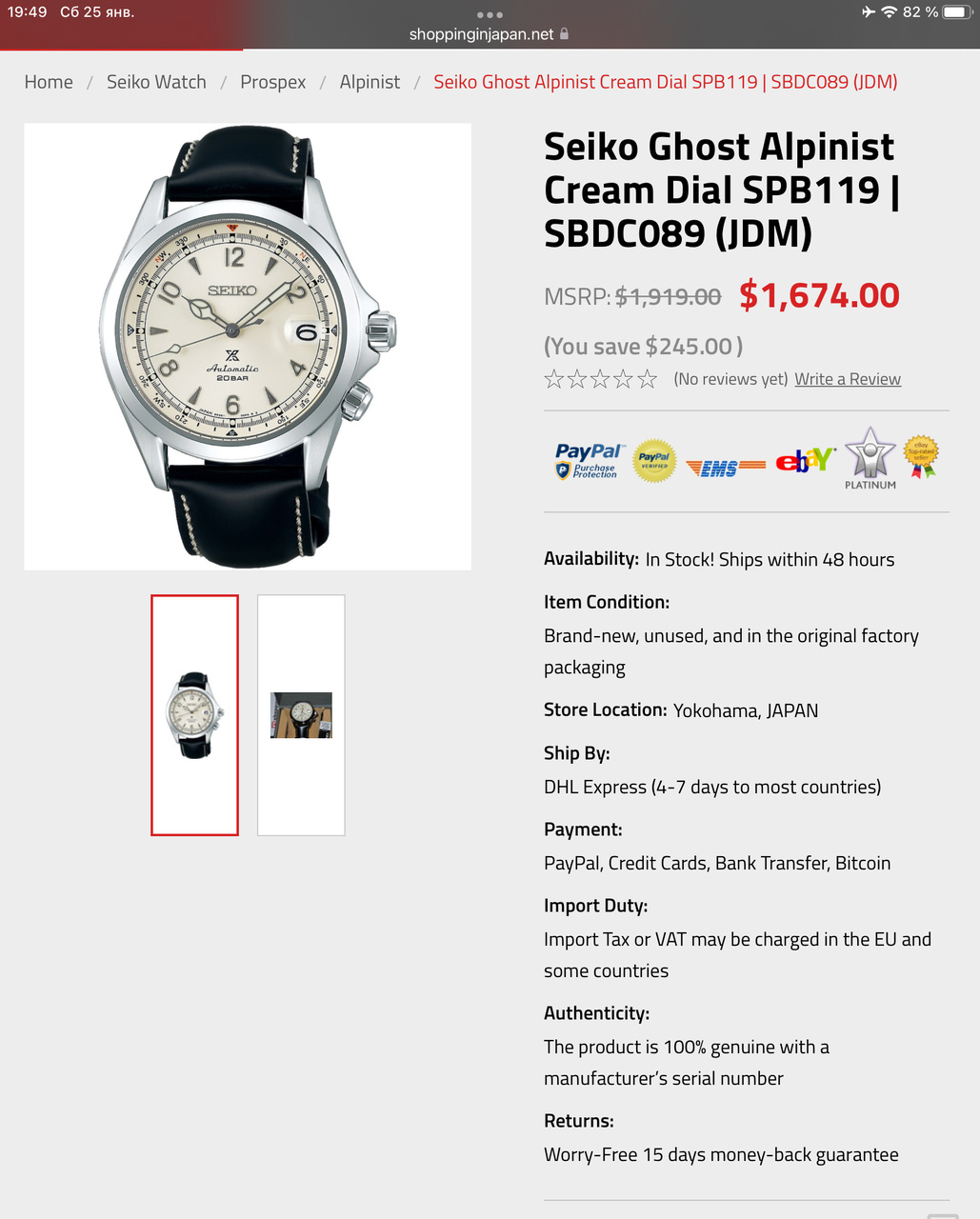980x1219 pixels.
Task: Go to Seiko Watch breadcrumb
Action: pos(156,82)
